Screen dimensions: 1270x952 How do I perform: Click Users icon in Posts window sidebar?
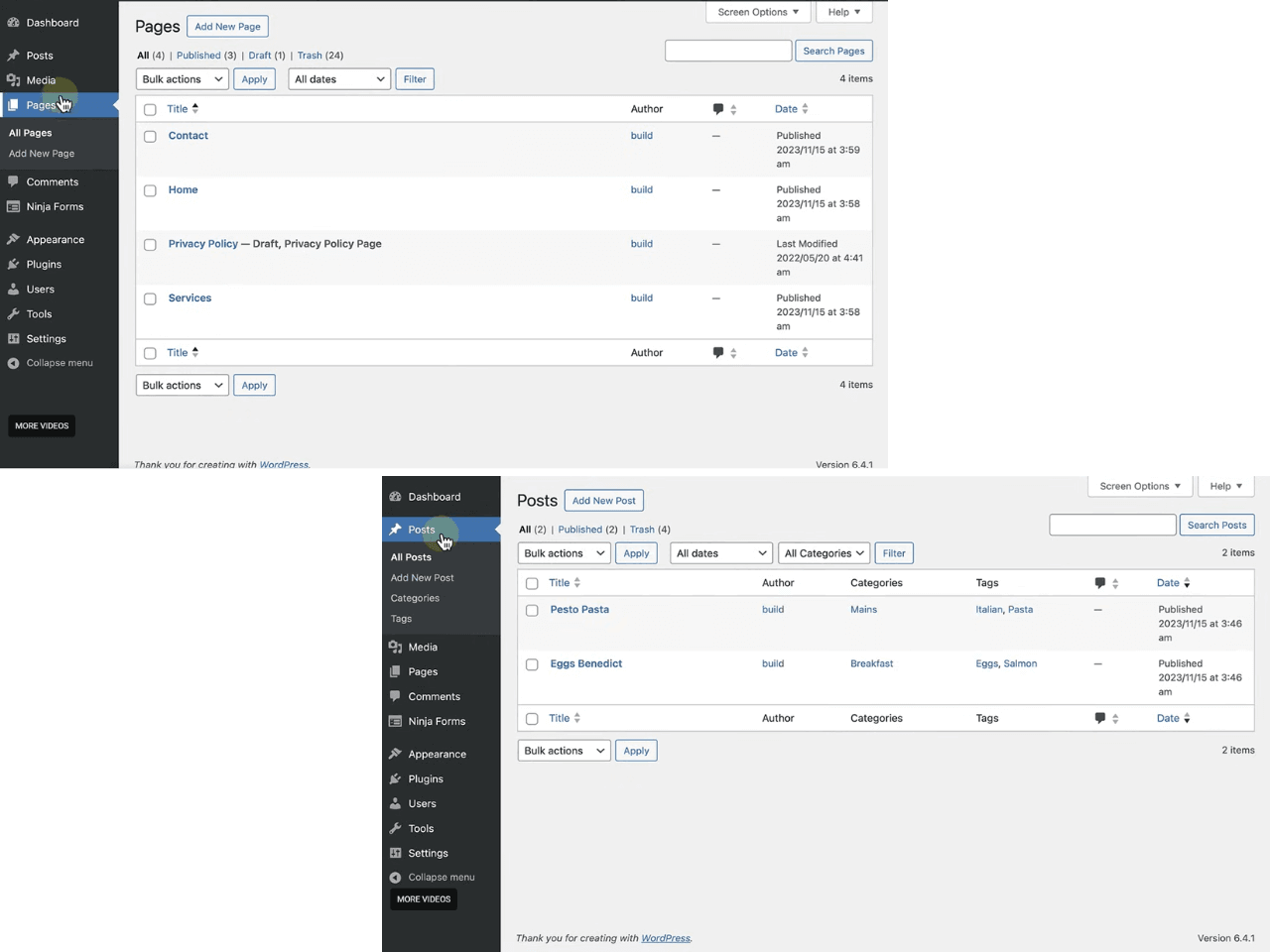[395, 803]
